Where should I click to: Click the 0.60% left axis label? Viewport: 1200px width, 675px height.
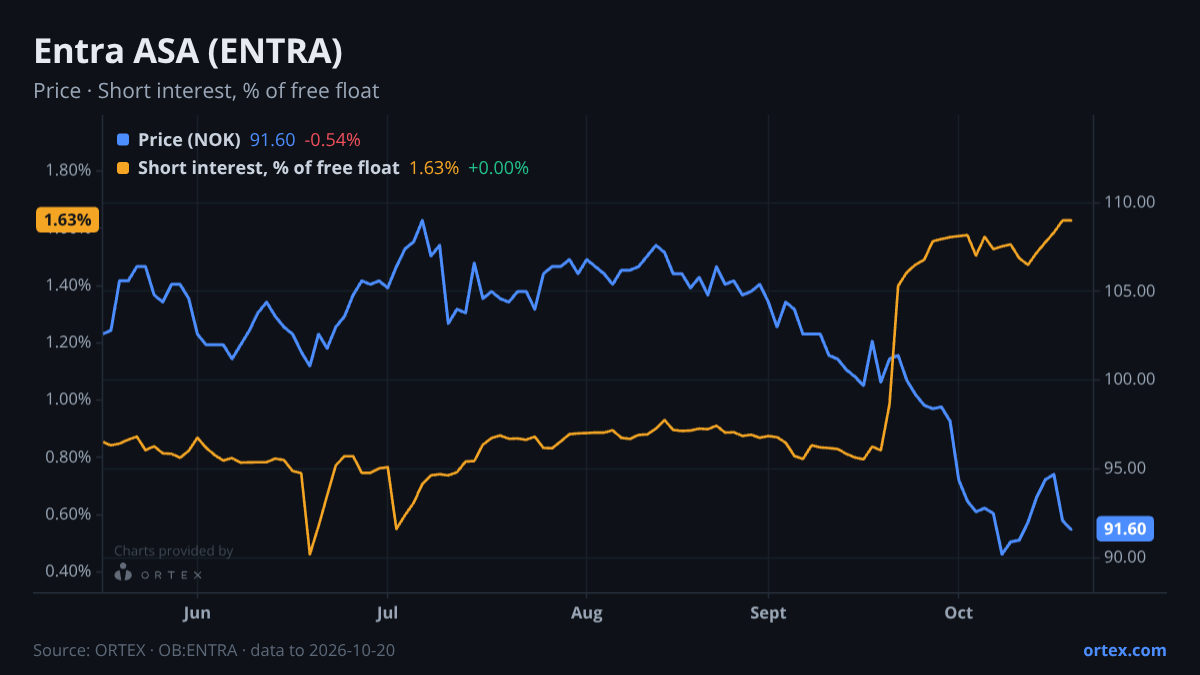[68, 514]
